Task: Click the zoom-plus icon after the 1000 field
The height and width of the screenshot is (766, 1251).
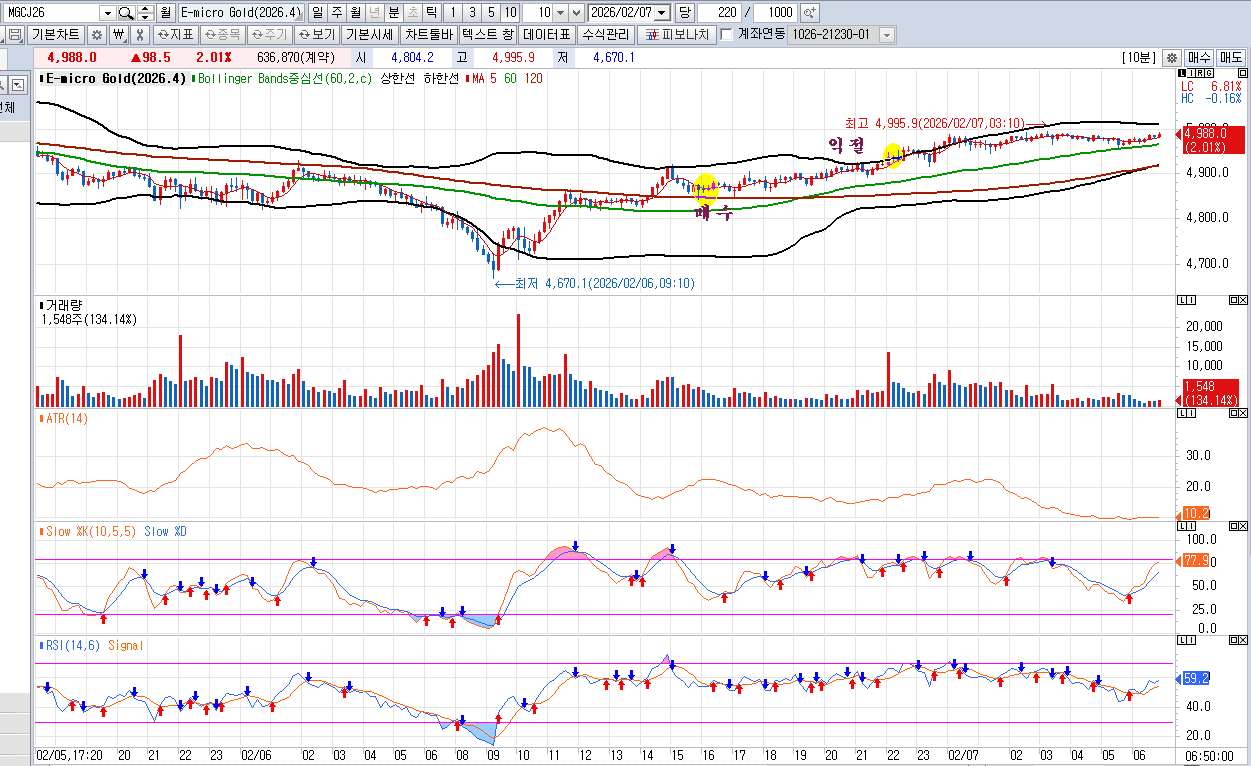Action: tap(810, 13)
